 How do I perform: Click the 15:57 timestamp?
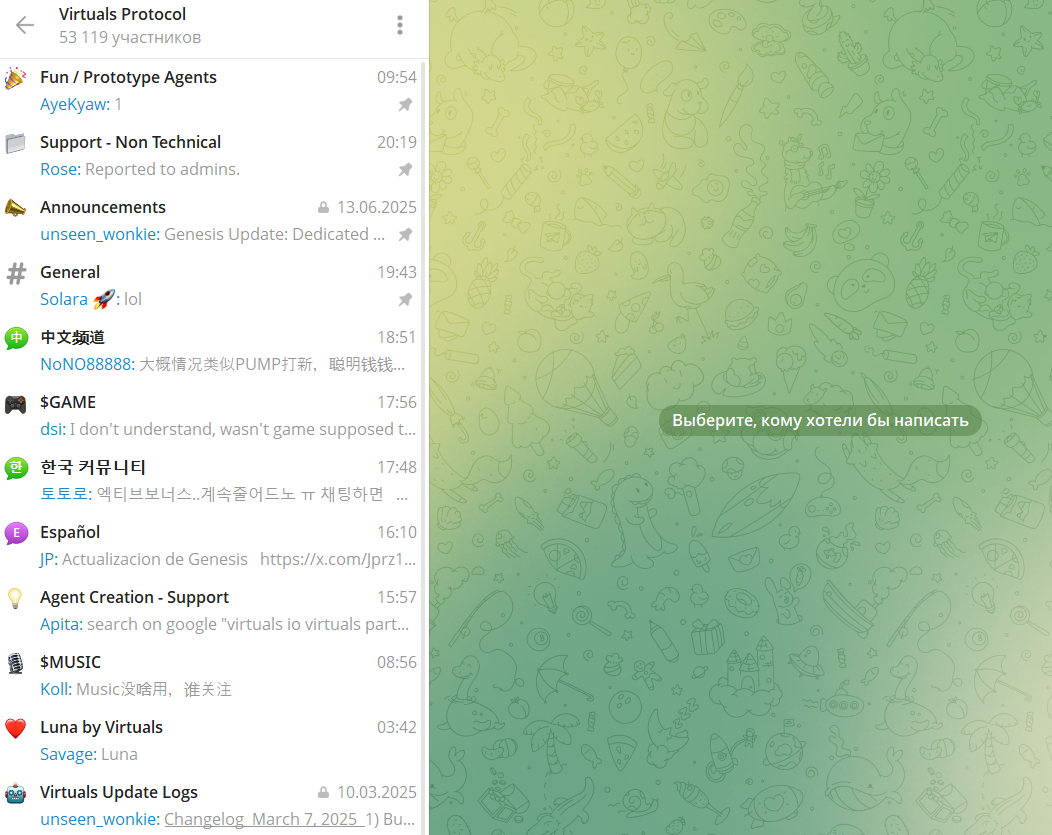[397, 598]
